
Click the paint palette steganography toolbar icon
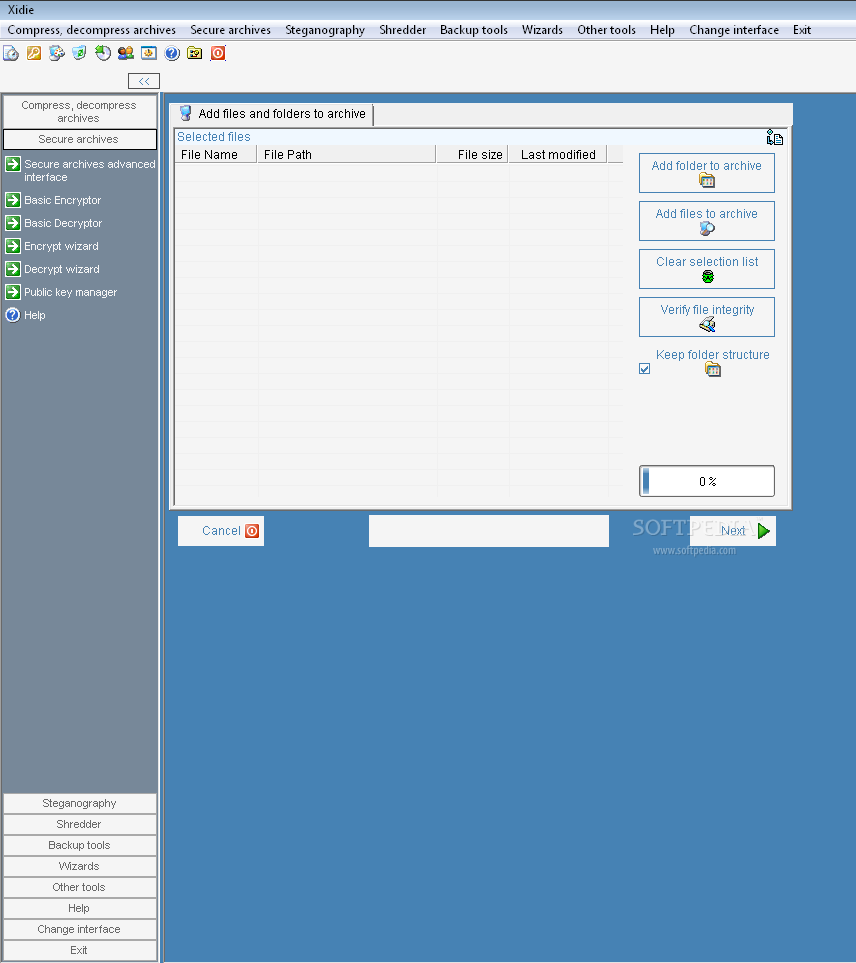pos(56,53)
